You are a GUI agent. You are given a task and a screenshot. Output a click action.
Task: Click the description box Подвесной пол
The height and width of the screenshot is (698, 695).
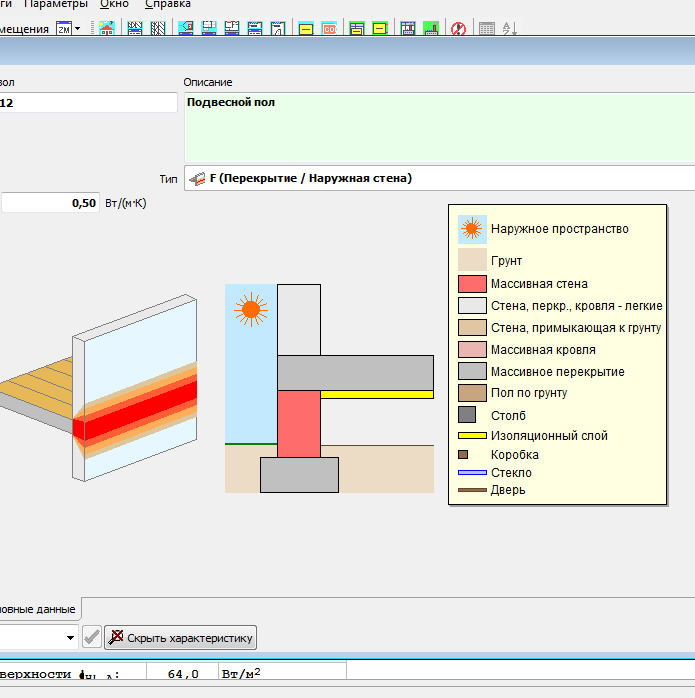point(439,127)
